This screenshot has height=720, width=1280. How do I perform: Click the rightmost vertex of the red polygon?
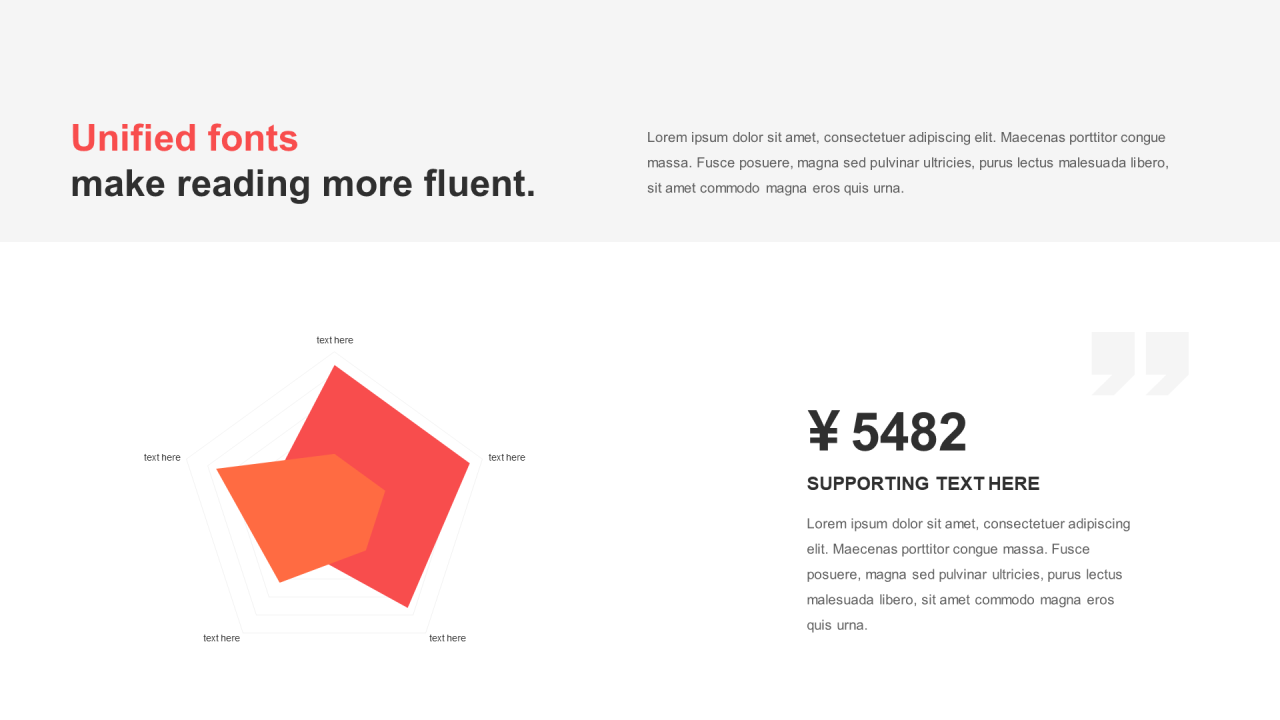pyautogui.click(x=468, y=462)
